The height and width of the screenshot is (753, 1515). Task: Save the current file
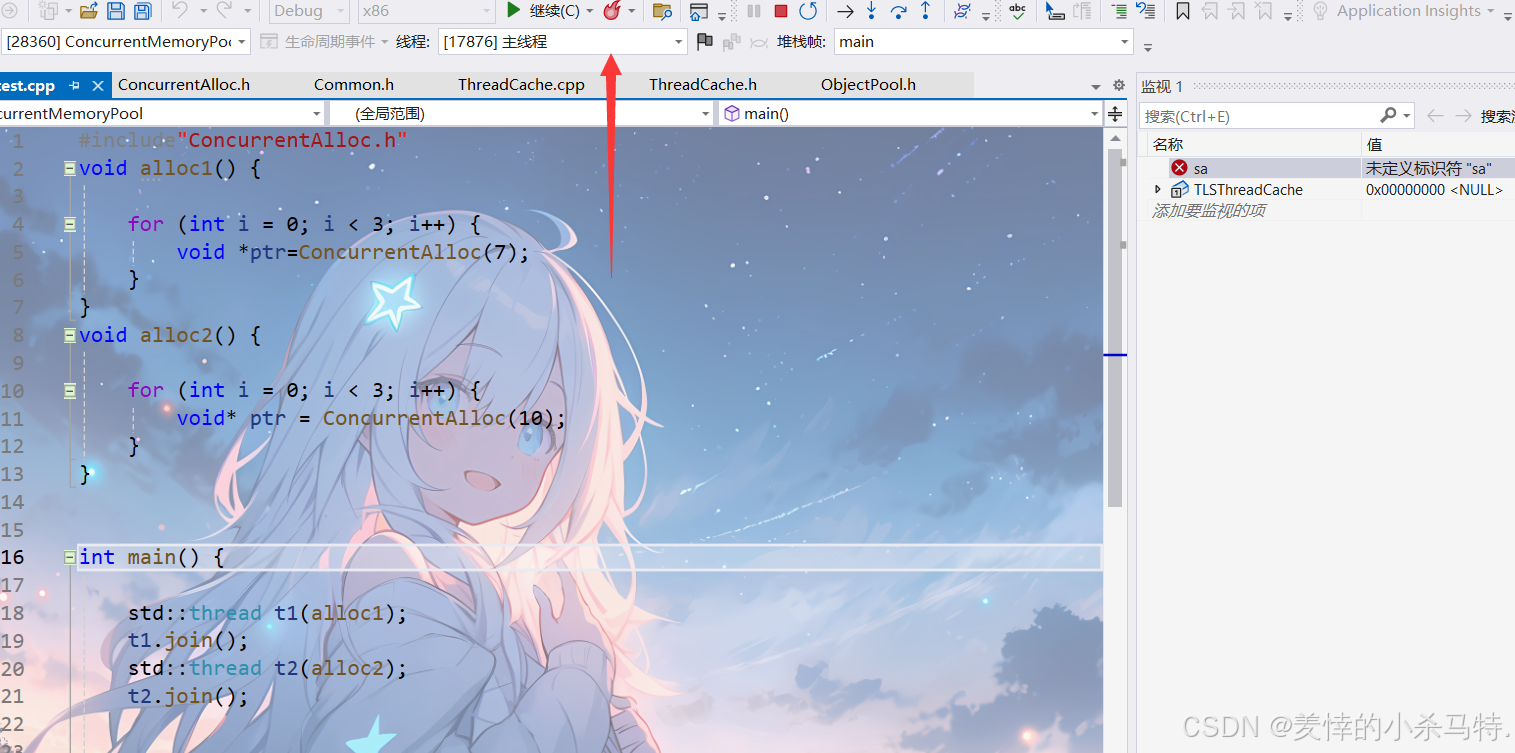pos(115,11)
